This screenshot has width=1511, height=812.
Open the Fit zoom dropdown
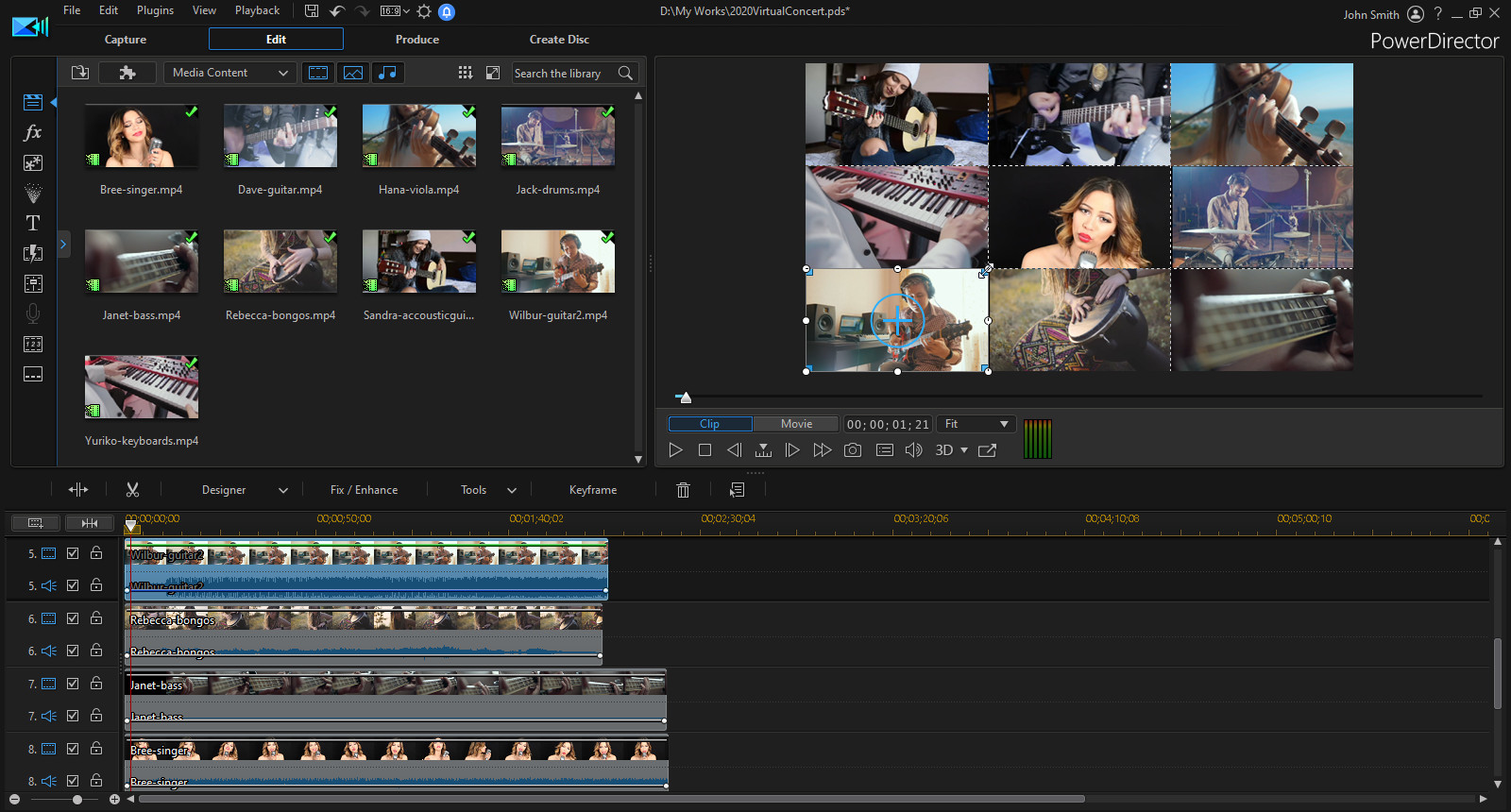[x=976, y=424]
